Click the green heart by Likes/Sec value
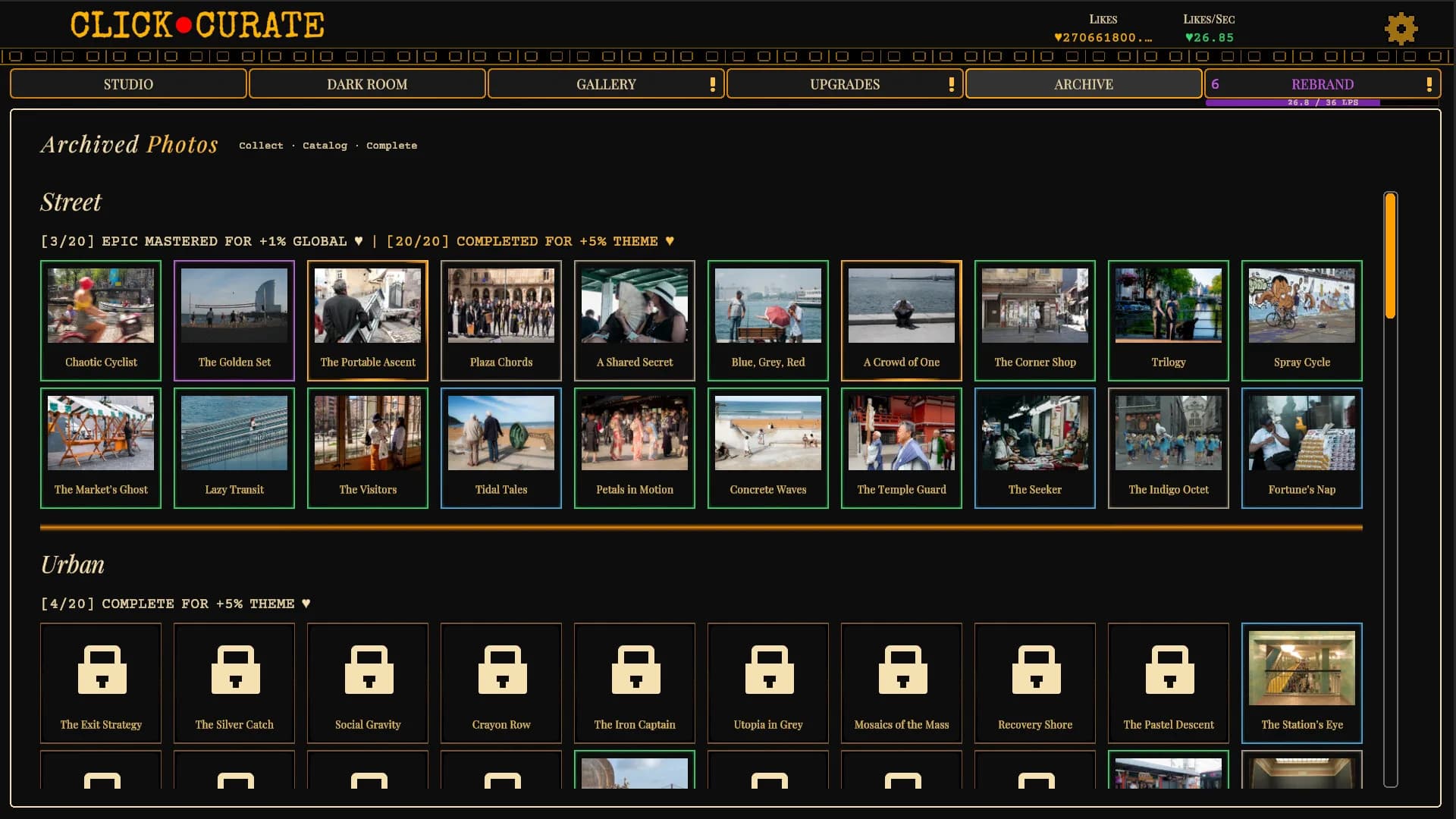1456x819 pixels. (1189, 38)
